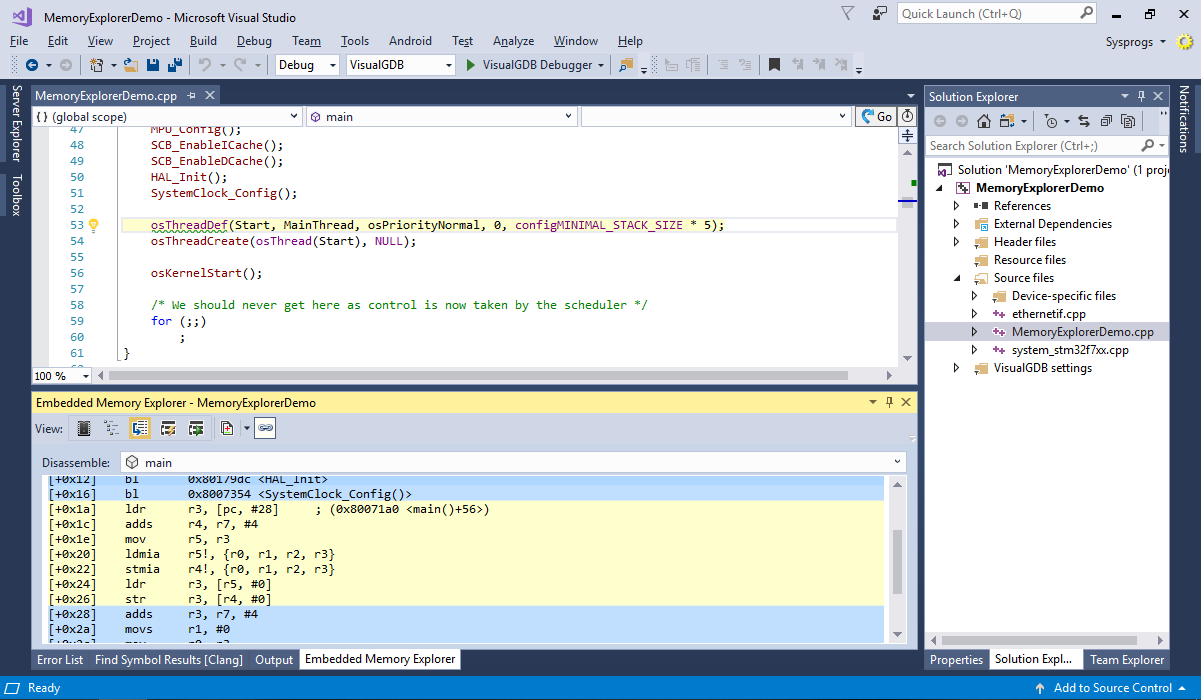The width and height of the screenshot is (1201, 700).
Task: Open the Properties tab
Action: 957,659
